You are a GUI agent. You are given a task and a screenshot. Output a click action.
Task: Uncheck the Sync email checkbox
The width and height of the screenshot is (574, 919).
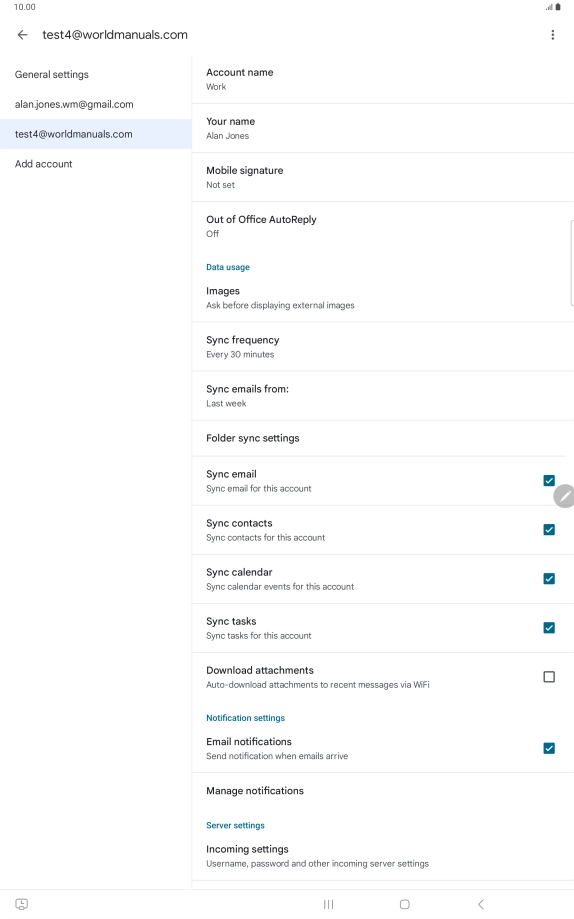point(549,481)
